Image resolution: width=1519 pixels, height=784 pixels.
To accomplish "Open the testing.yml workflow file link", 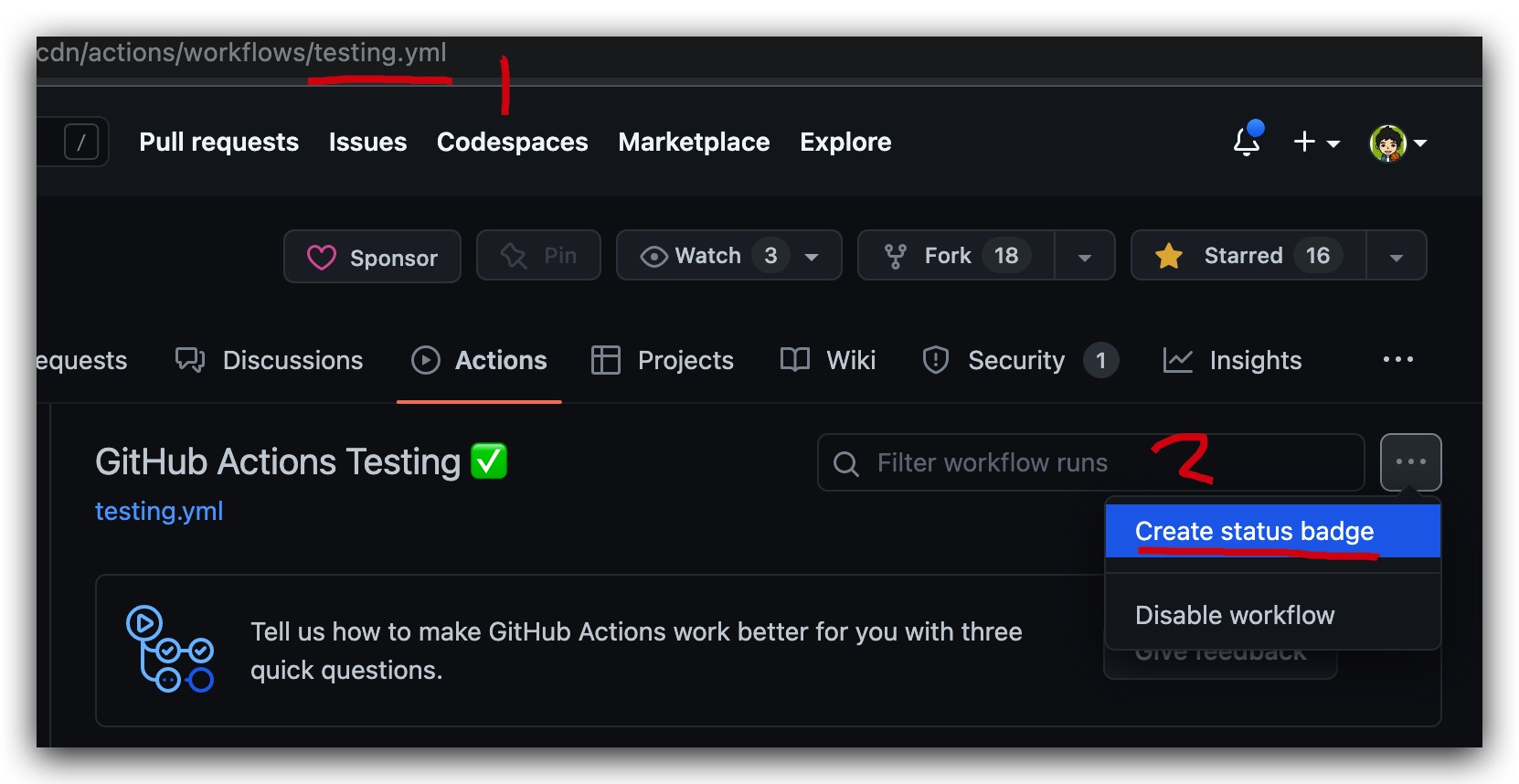I will click(x=159, y=511).
